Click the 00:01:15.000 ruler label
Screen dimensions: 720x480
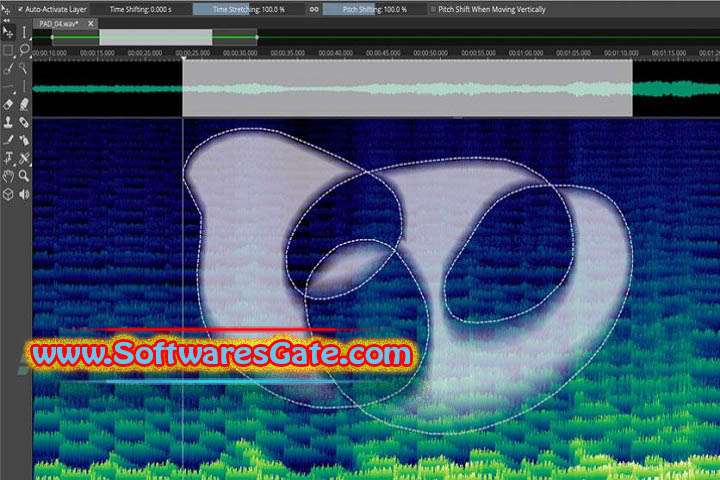pos(669,53)
